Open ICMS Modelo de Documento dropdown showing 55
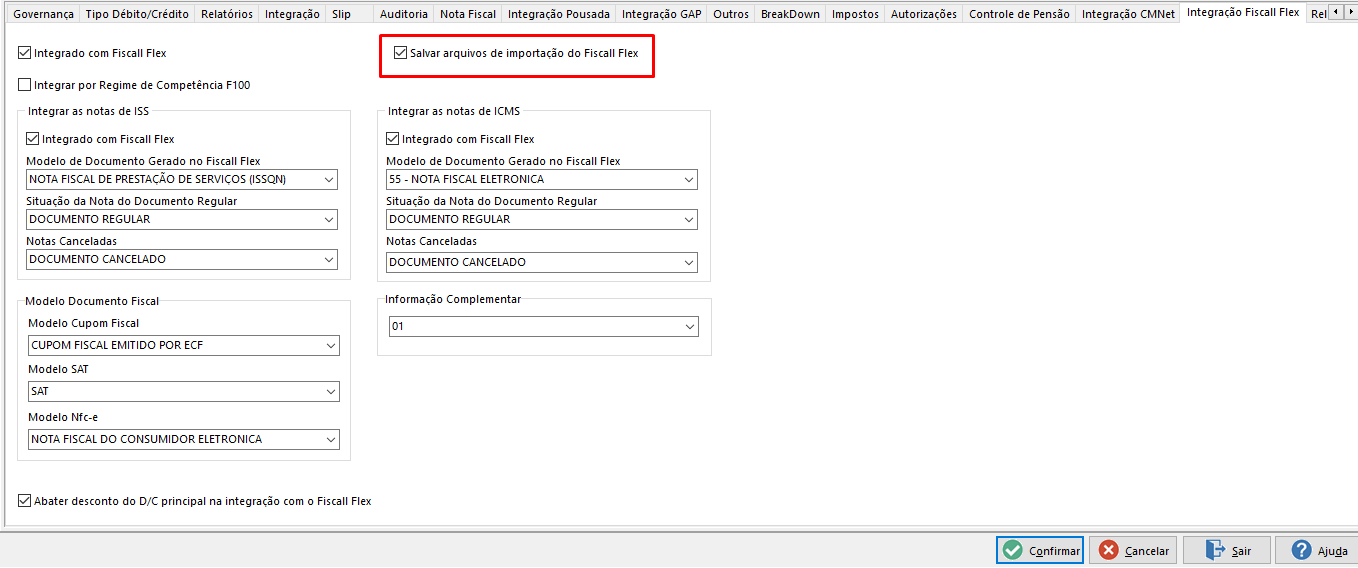This screenshot has width=1358, height=568. point(542,179)
